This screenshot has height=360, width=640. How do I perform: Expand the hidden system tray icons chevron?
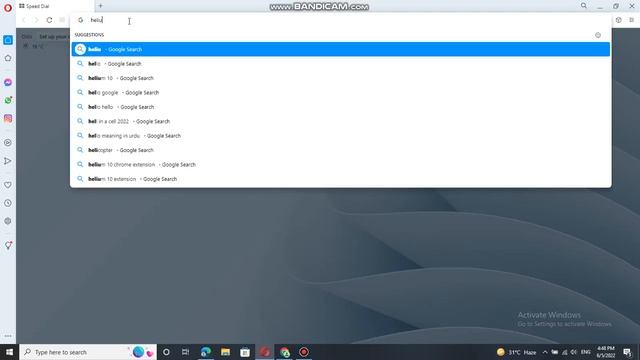(545, 352)
